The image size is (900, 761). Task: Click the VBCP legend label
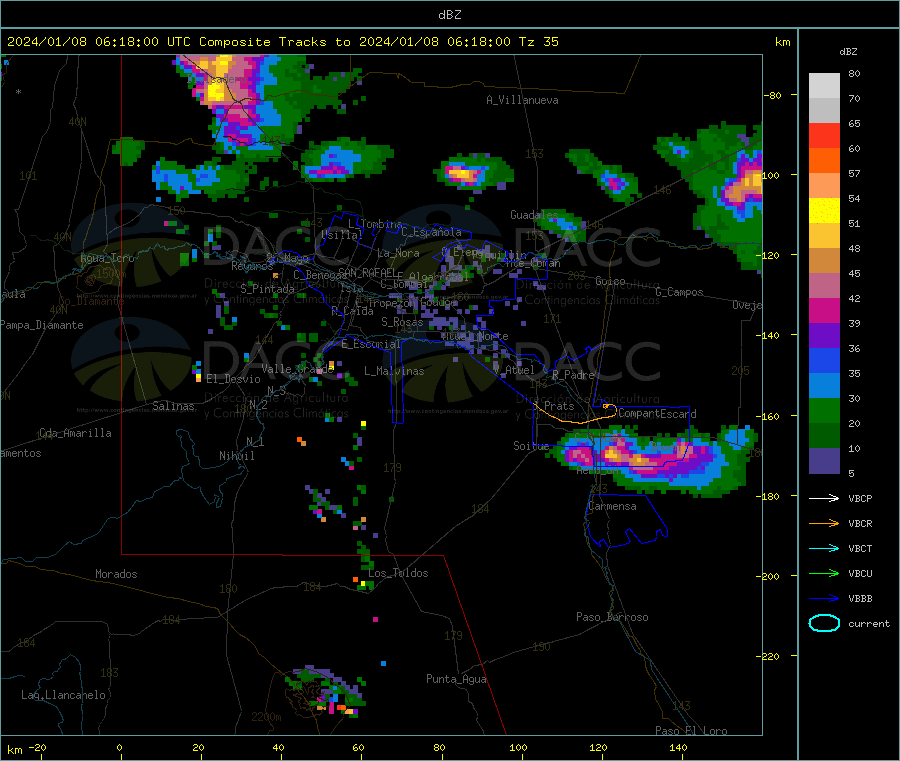[860, 498]
